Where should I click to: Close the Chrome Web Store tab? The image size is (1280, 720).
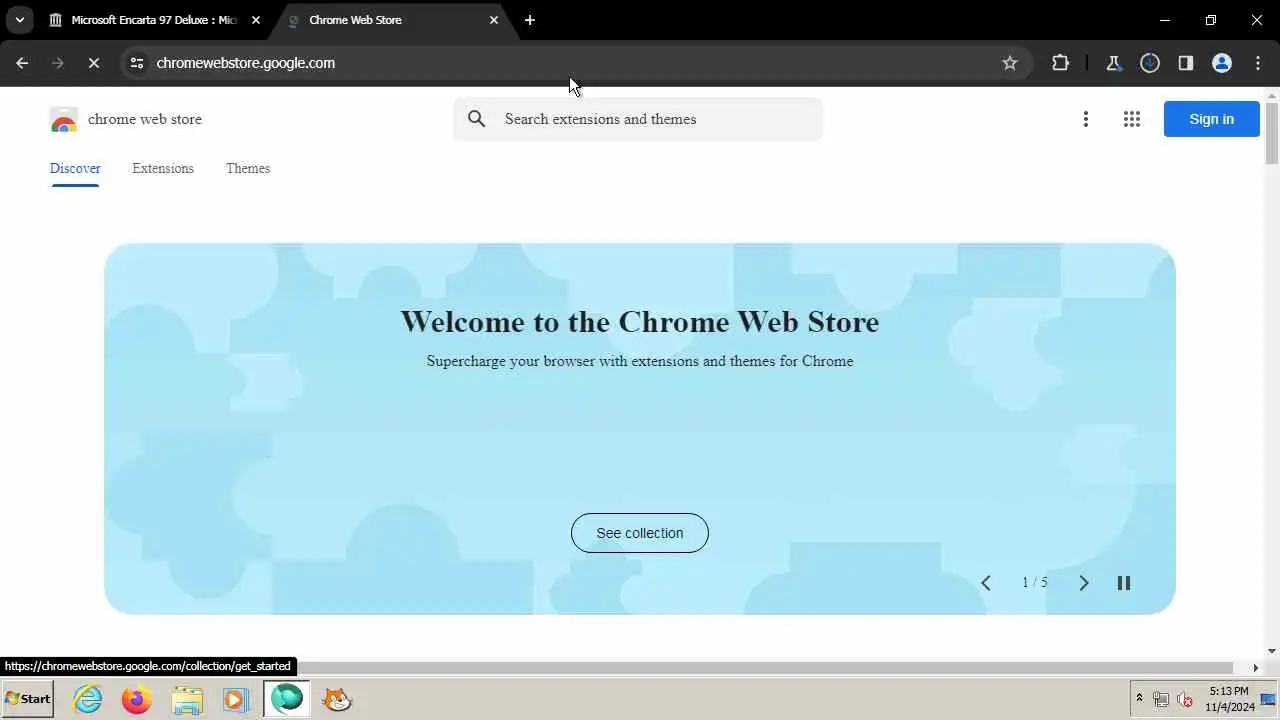click(494, 20)
